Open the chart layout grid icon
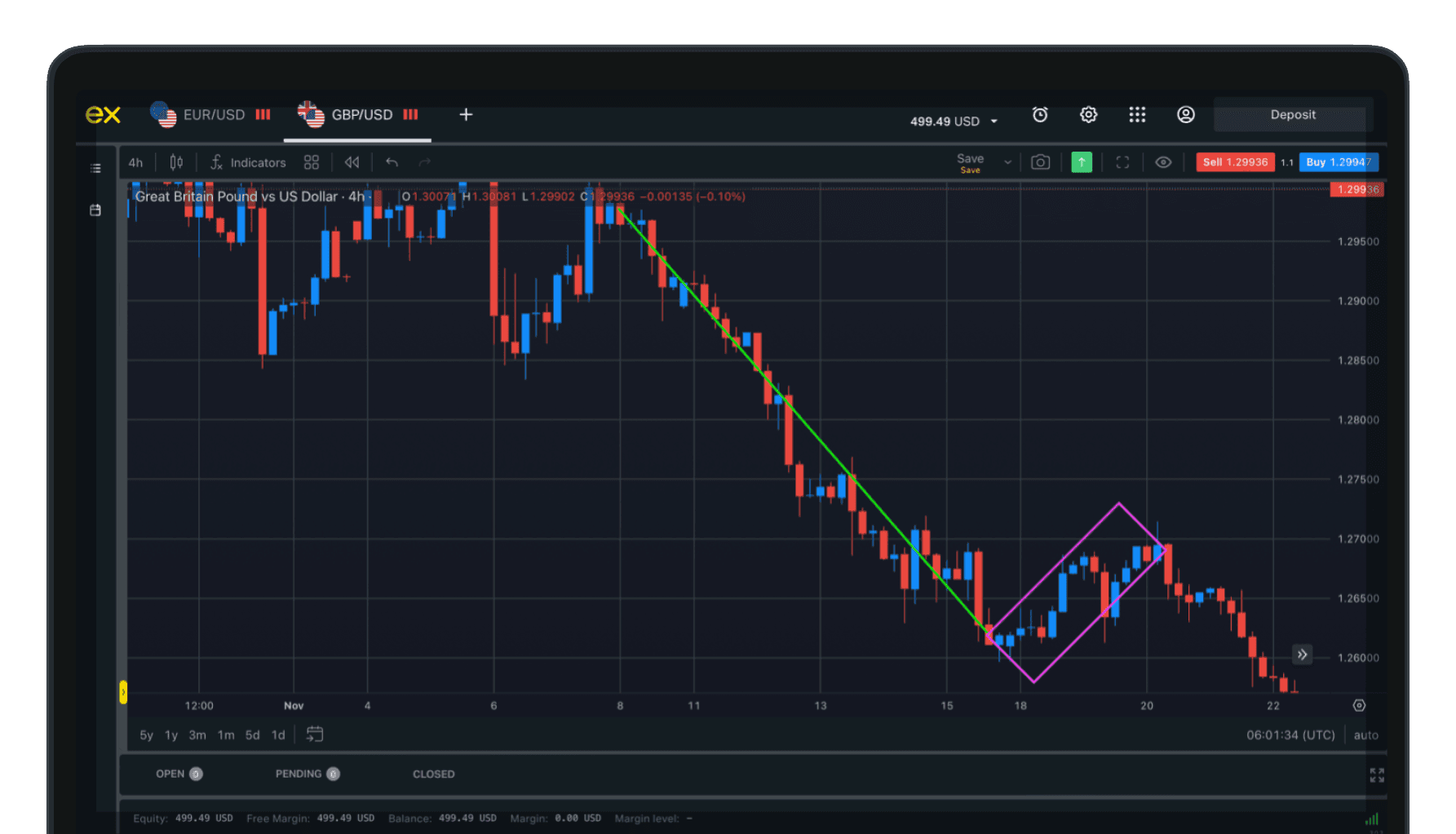Viewport: 1456px width, 834px height. [312, 162]
